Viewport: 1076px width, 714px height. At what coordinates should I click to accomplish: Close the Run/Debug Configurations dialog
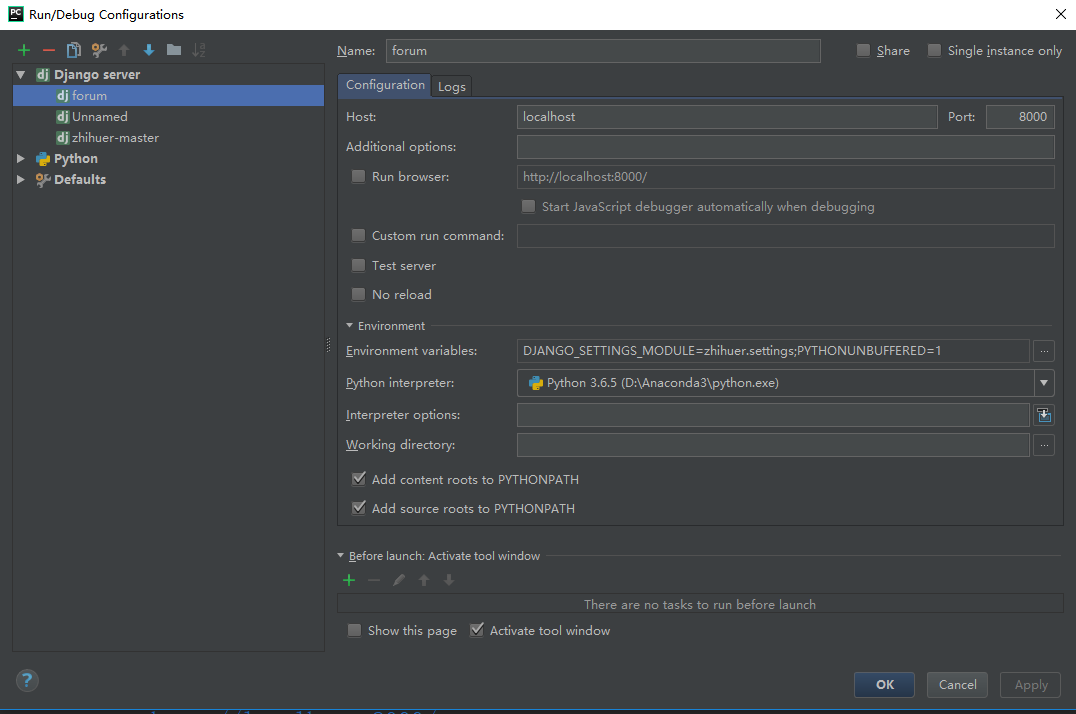(x=1060, y=14)
